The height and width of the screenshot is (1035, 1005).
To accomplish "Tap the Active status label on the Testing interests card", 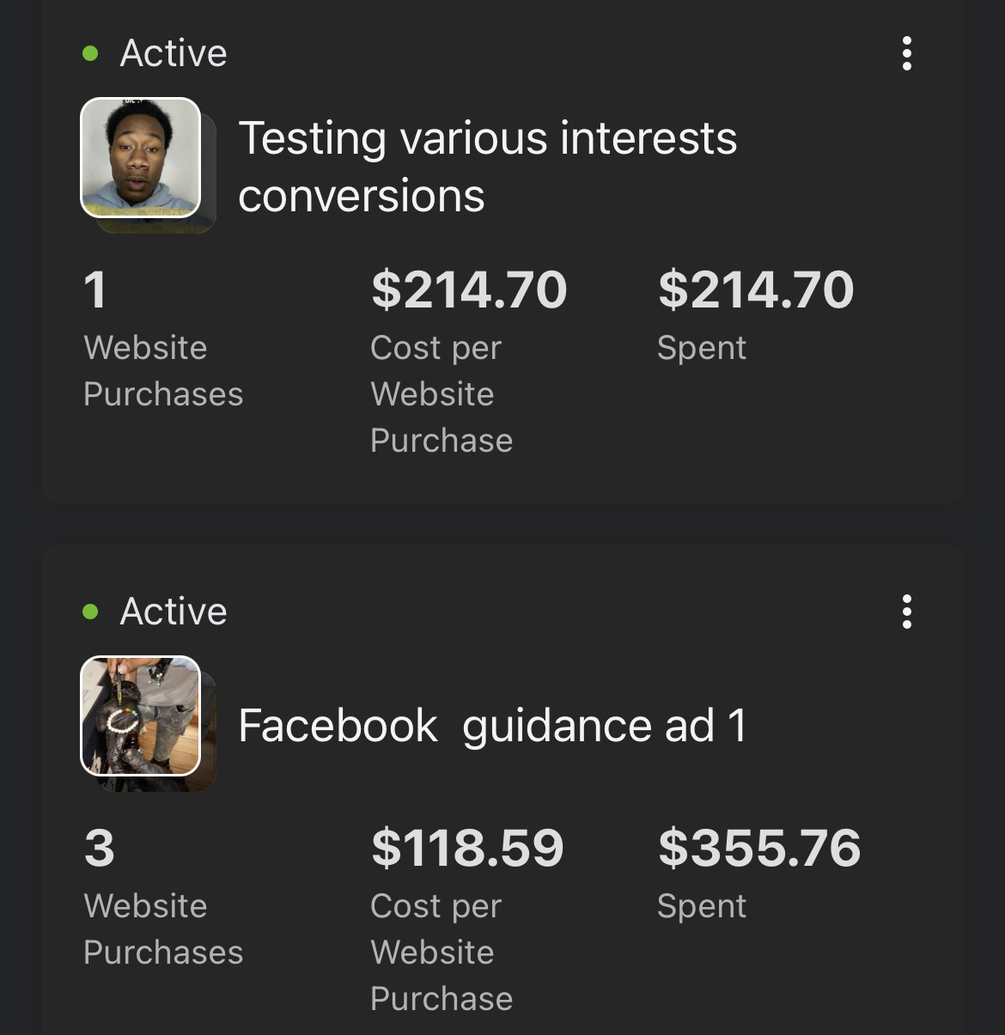I will 173,53.
